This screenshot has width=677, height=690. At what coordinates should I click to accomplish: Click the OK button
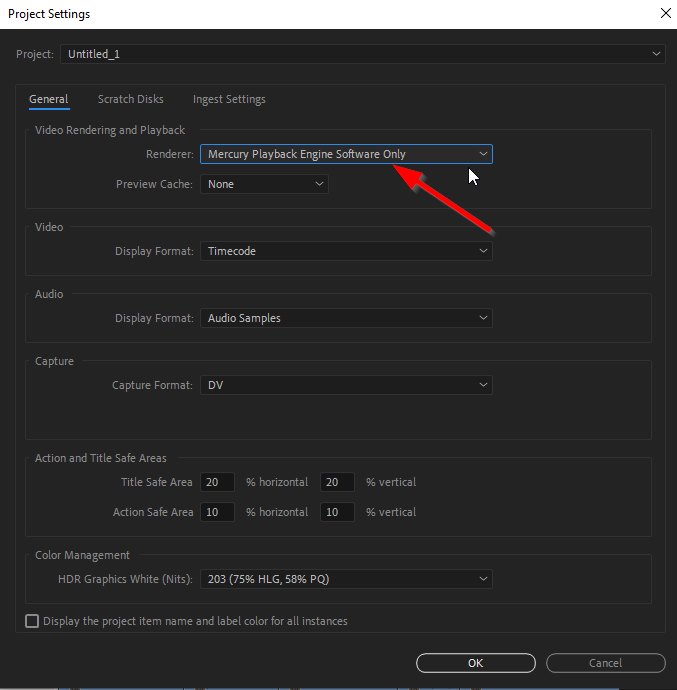click(475, 663)
